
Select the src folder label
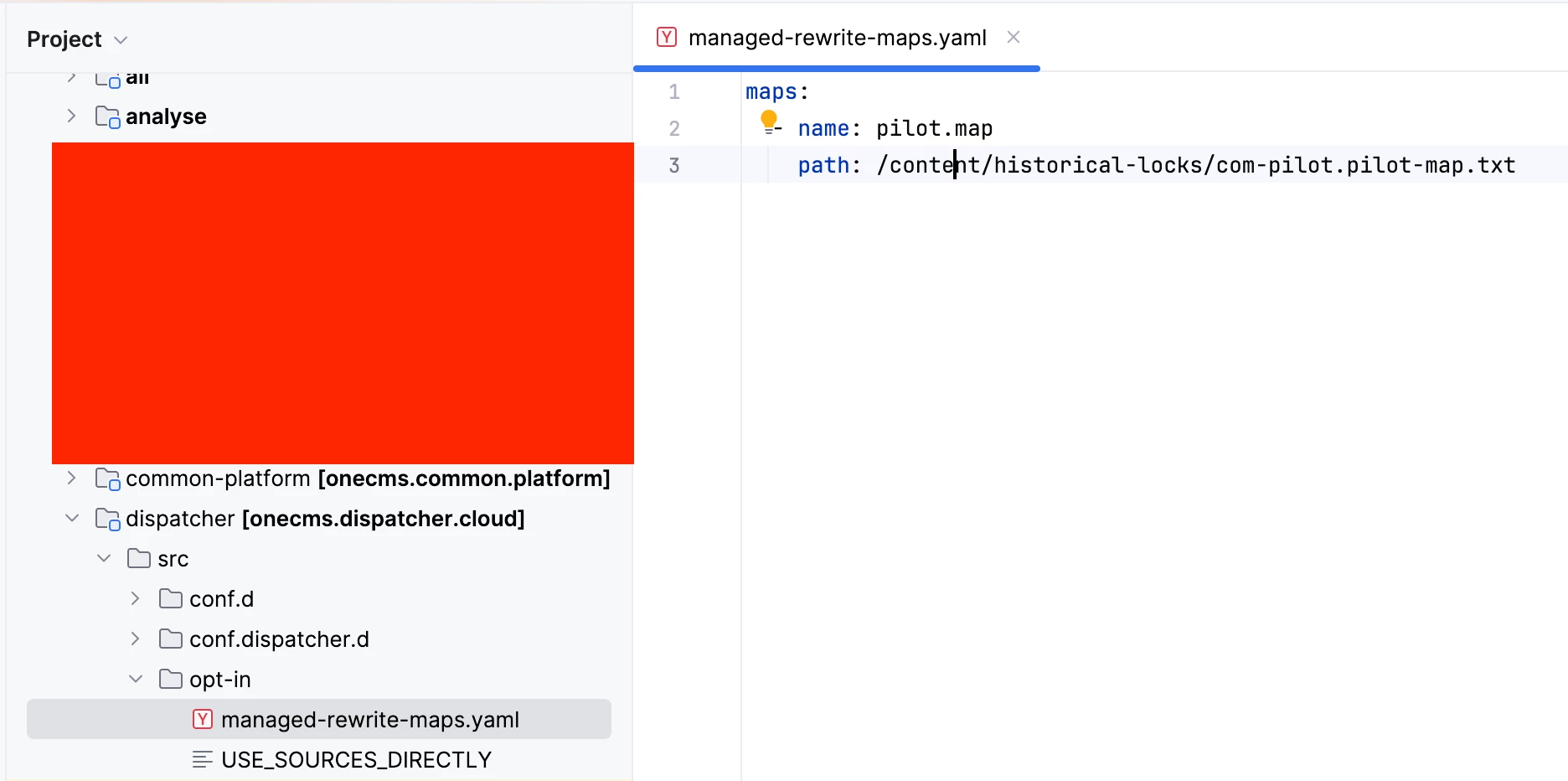tap(173, 559)
